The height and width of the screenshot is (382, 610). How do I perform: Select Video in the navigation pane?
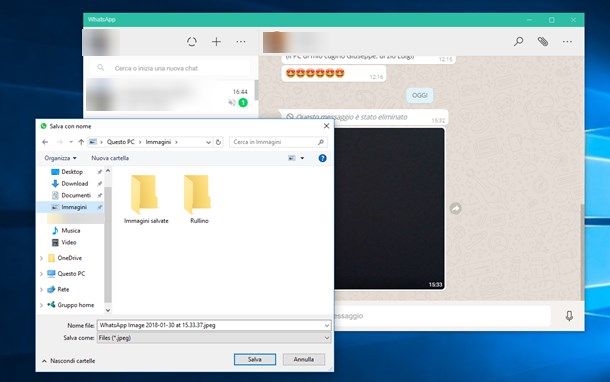point(68,242)
